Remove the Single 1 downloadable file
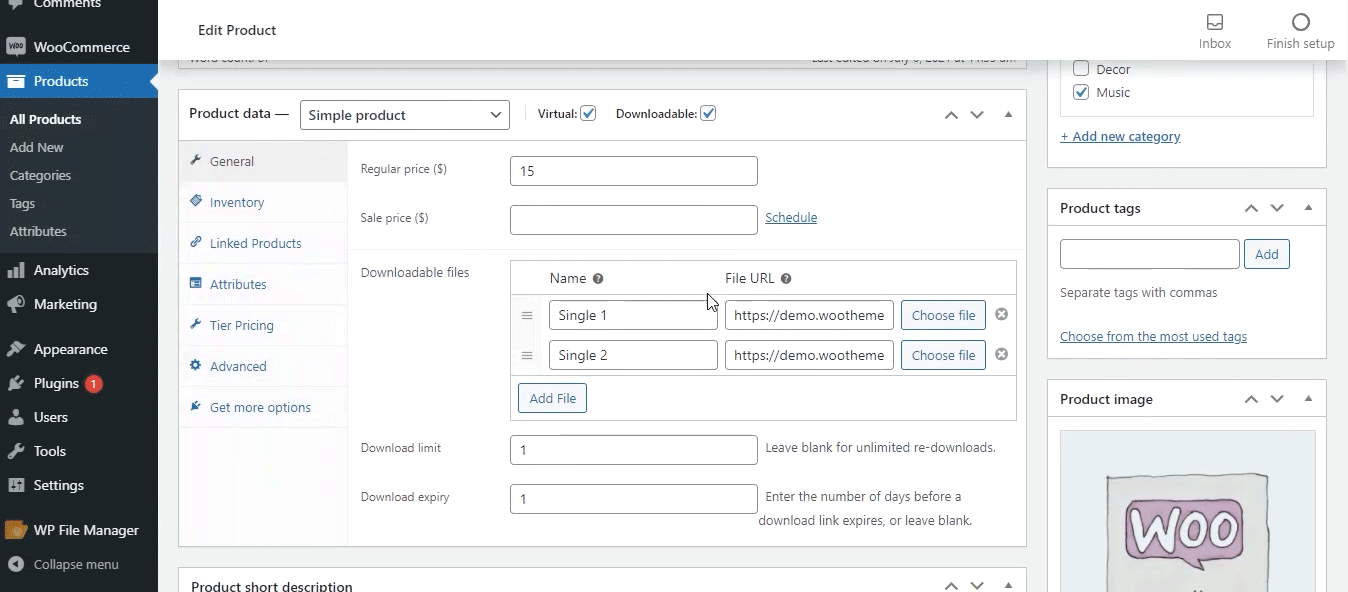Screen dimensions: 1348x592 pyautogui.click(x=1001, y=315)
